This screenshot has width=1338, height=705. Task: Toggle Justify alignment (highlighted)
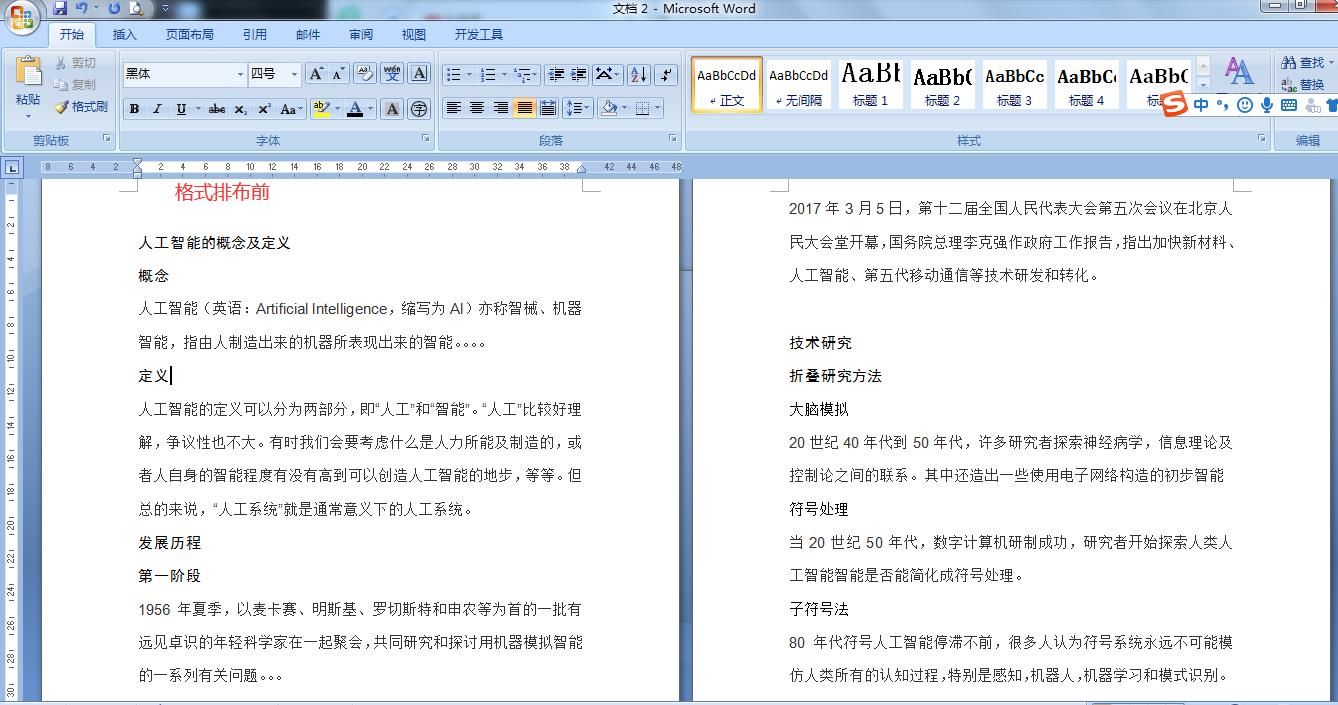pyautogui.click(x=524, y=108)
